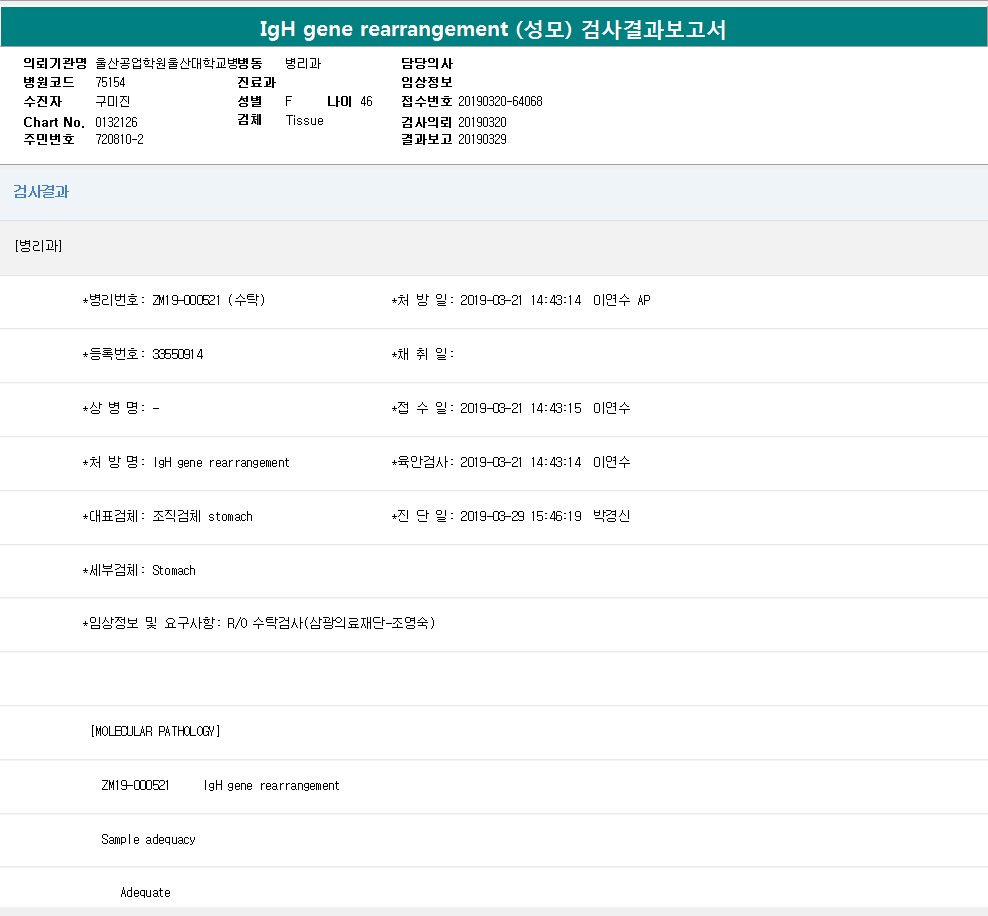Click the 접수번호 20190320-64068 value
Viewport: 988px width, 916px height.
[x=500, y=102]
